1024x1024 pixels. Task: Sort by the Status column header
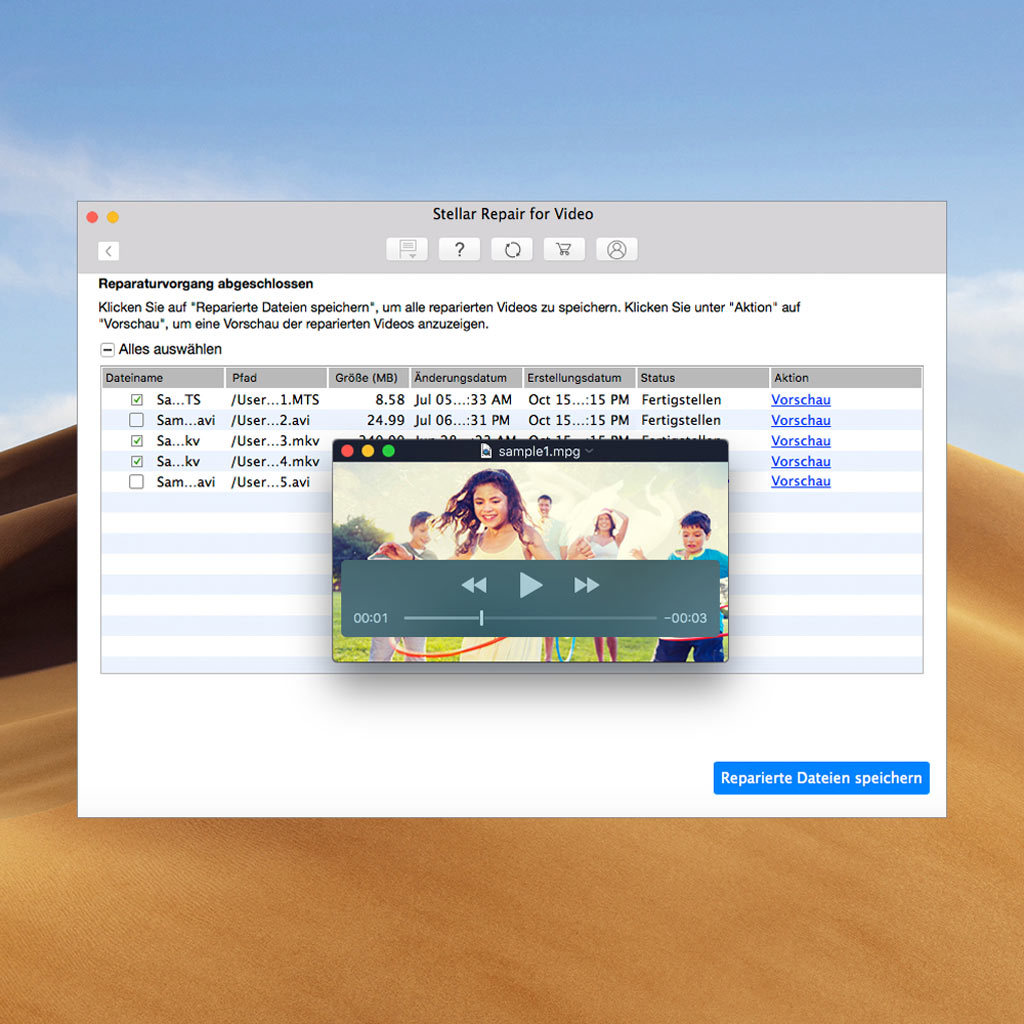coord(703,377)
